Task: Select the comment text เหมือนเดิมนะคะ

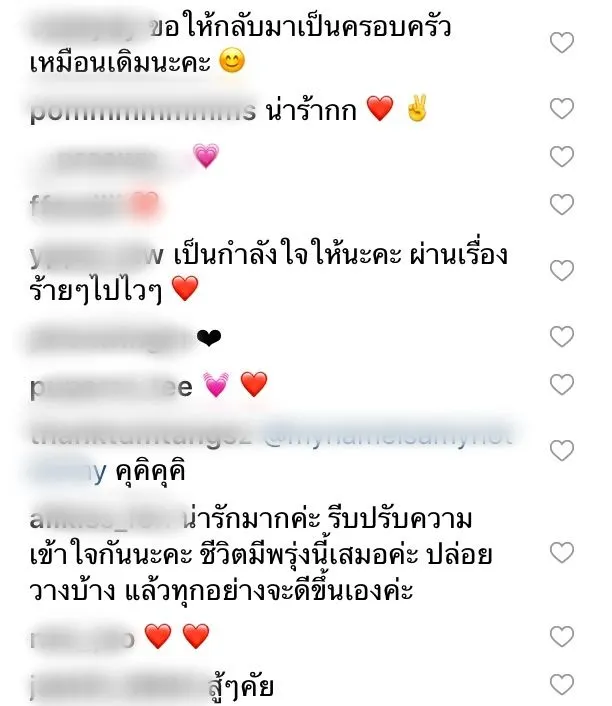Action: [x=120, y=63]
